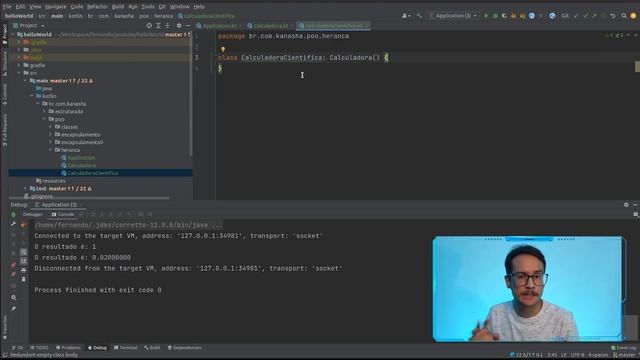640x360 pixels.
Task: Open the Search Everywhere magnifier icon
Action: [624, 16]
